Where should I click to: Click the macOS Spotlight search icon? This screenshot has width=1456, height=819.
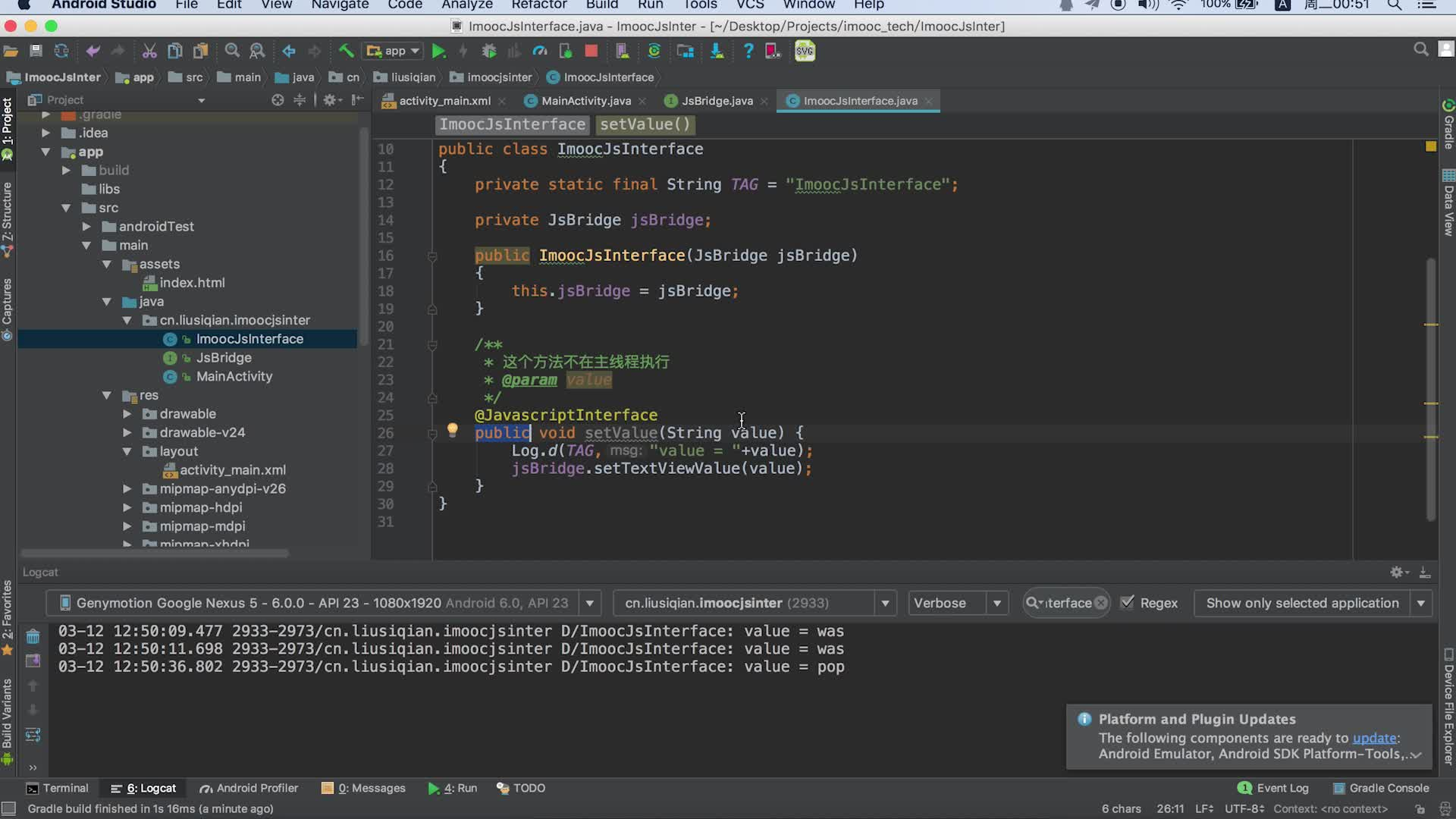point(1394,5)
